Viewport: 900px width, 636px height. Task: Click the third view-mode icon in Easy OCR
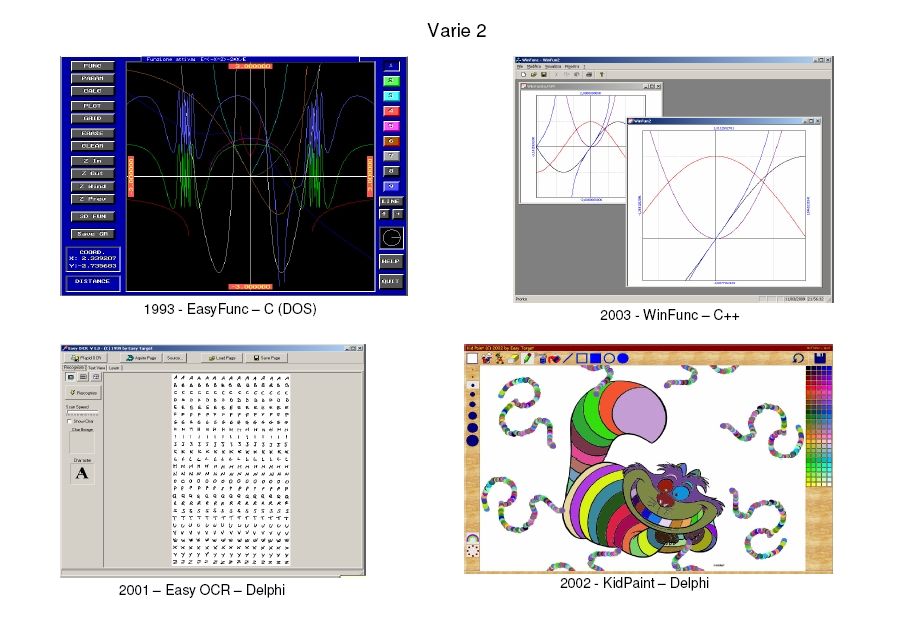pyautogui.click(x=96, y=377)
